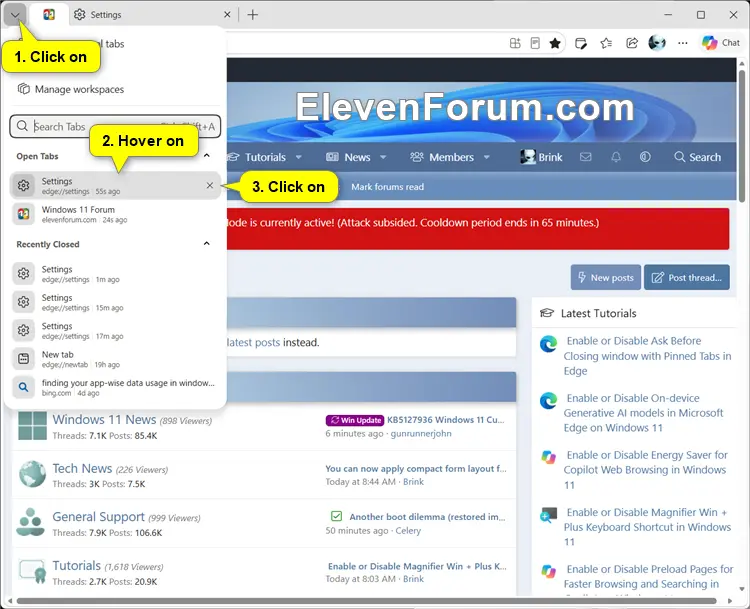Image resolution: width=750 pixels, height=609 pixels.
Task: Open the collections toolbar icon
Action: point(581,44)
